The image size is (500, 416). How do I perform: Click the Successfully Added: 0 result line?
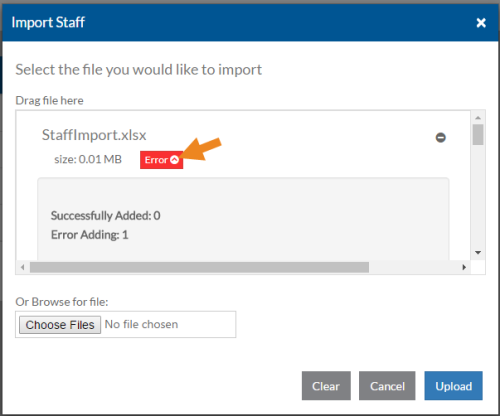(x=105, y=216)
